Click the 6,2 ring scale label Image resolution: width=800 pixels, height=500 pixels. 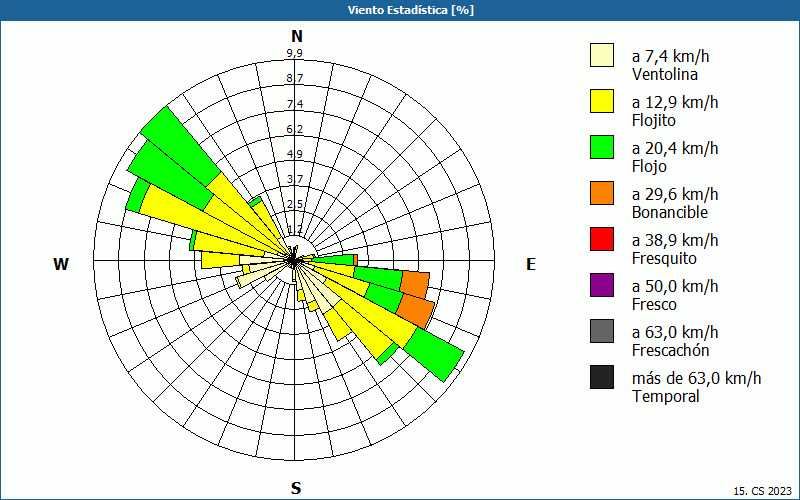[295, 129]
